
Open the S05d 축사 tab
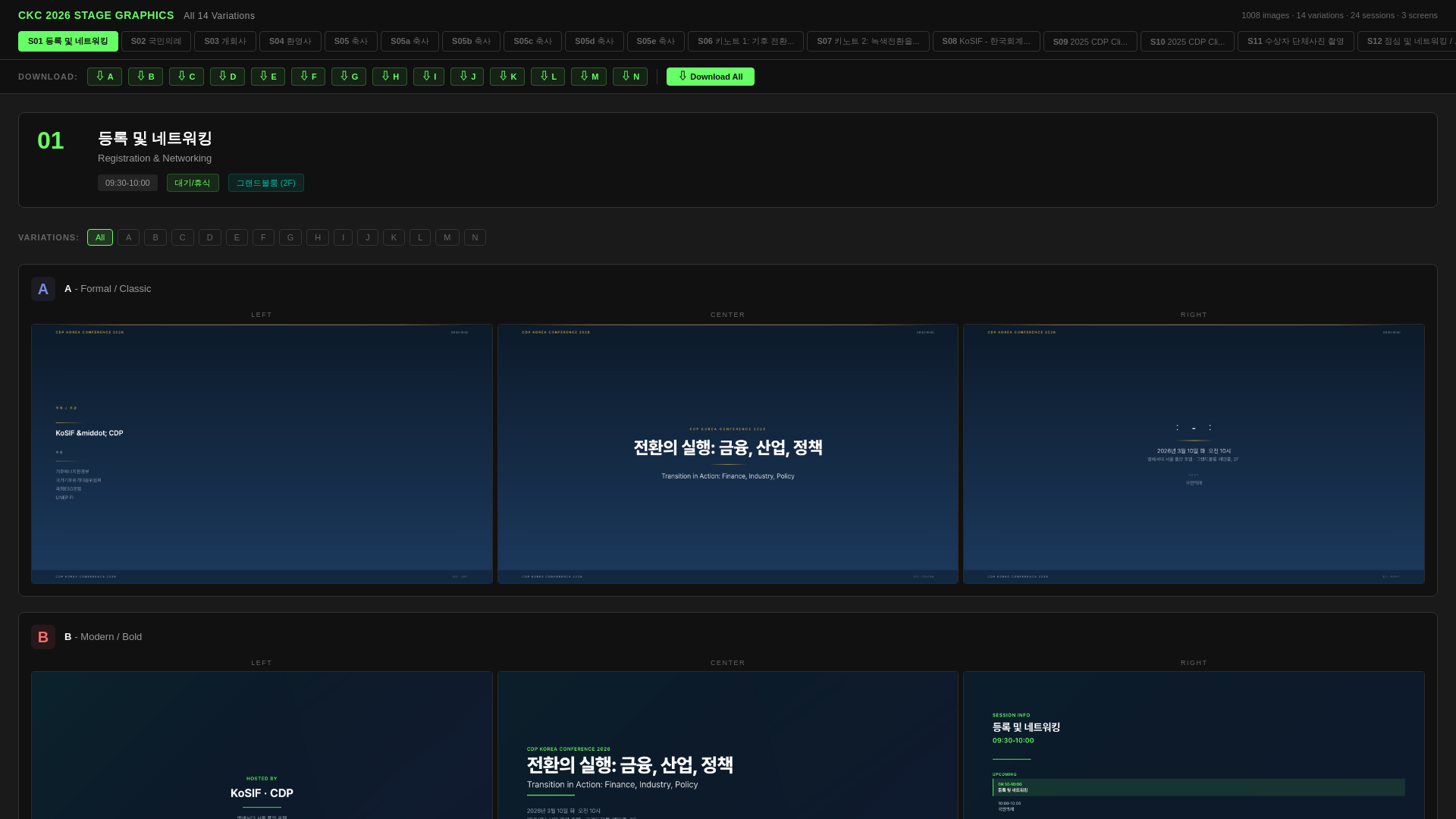(x=595, y=41)
